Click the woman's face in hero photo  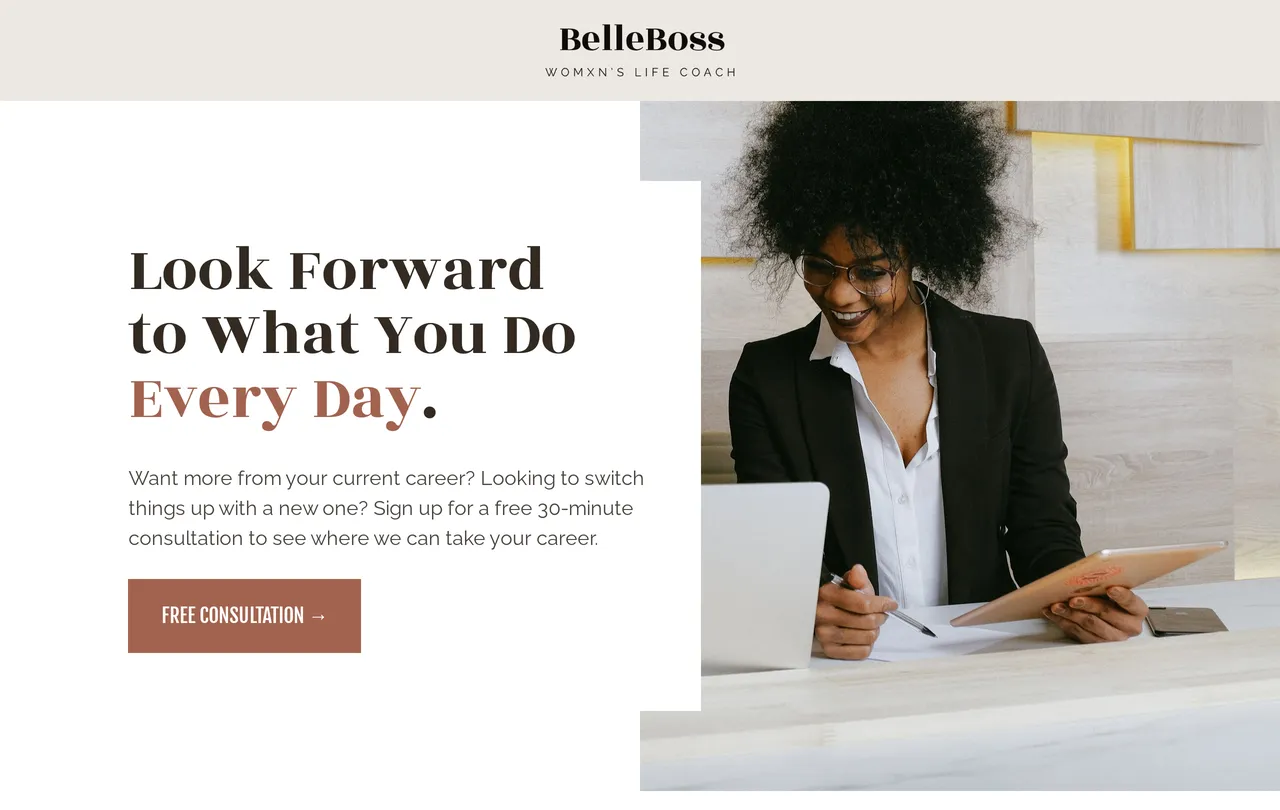(x=856, y=285)
